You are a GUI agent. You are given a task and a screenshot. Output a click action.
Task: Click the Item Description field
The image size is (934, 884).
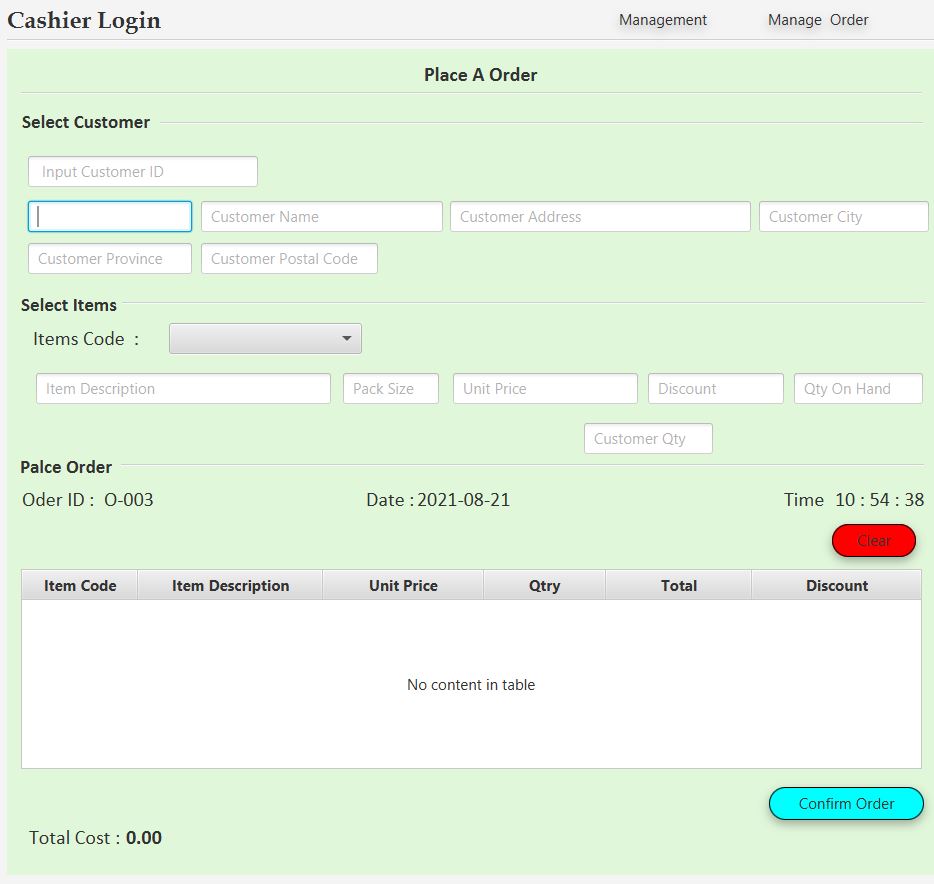pyautogui.click(x=183, y=388)
